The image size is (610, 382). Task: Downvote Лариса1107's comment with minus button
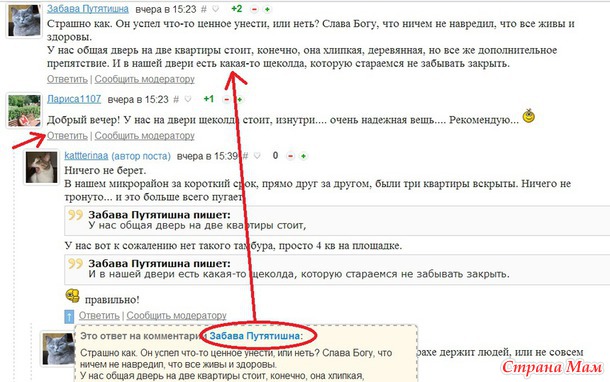(x=226, y=100)
